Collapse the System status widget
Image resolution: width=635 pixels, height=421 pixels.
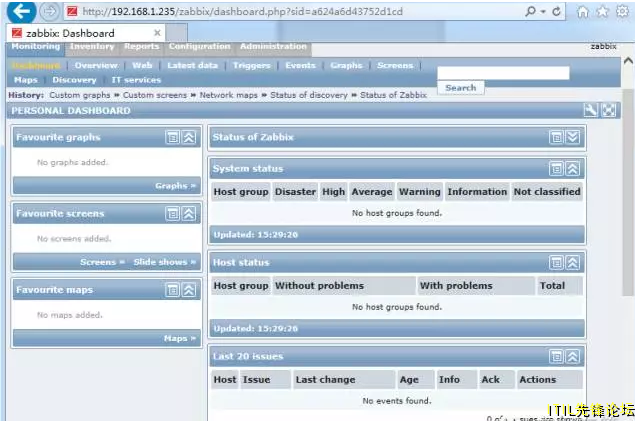pos(573,168)
